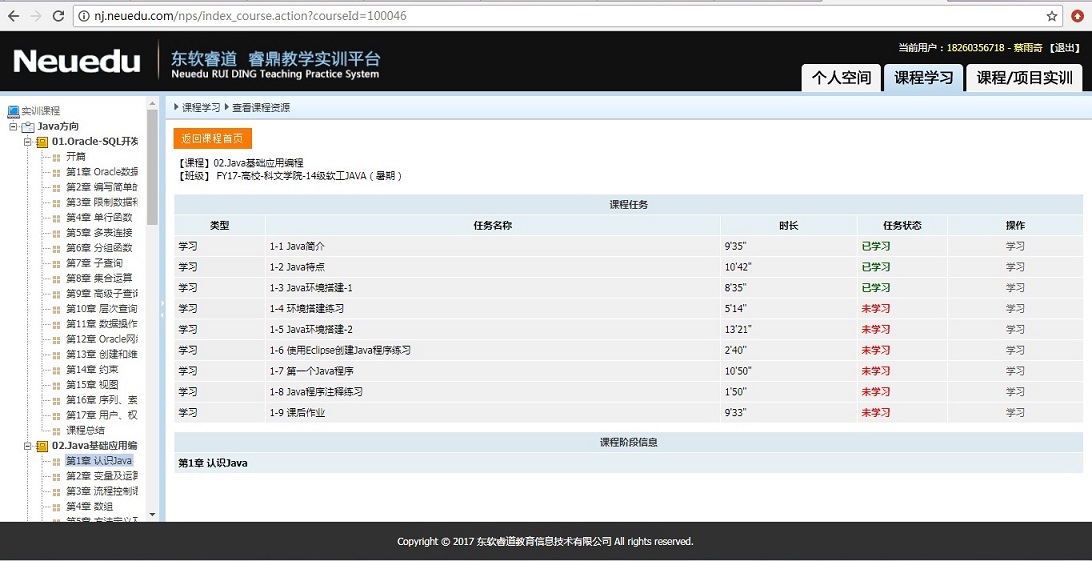Viewport: 1092px width, 561px height.
Task: Click the Java方向 folder icon
Action: coord(28,127)
